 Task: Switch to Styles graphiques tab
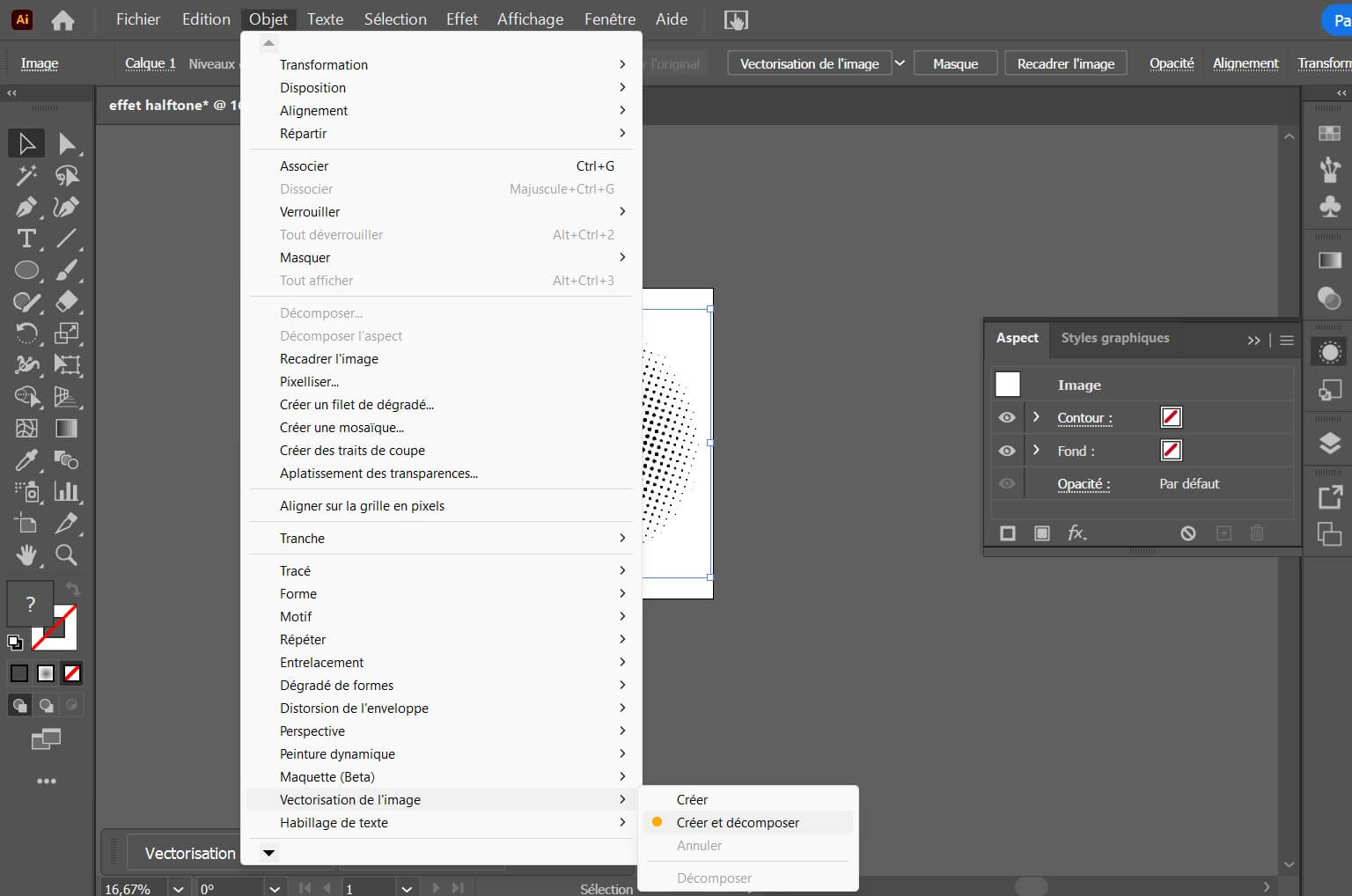(1115, 338)
